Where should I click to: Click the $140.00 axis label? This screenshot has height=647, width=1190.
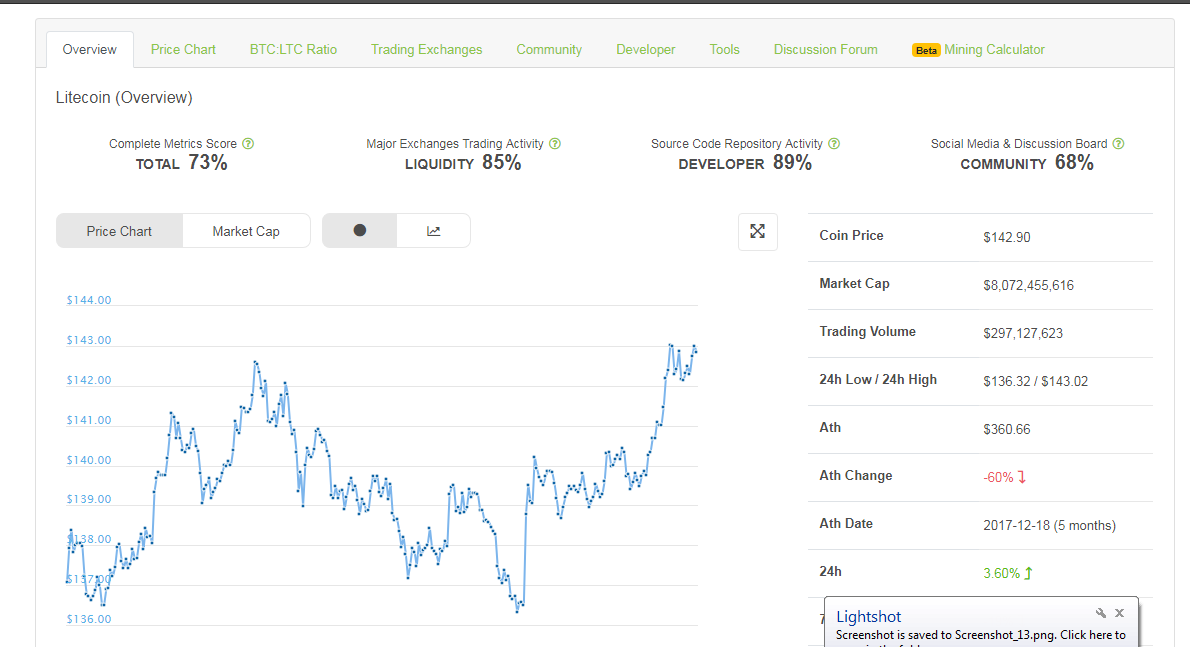(89, 460)
